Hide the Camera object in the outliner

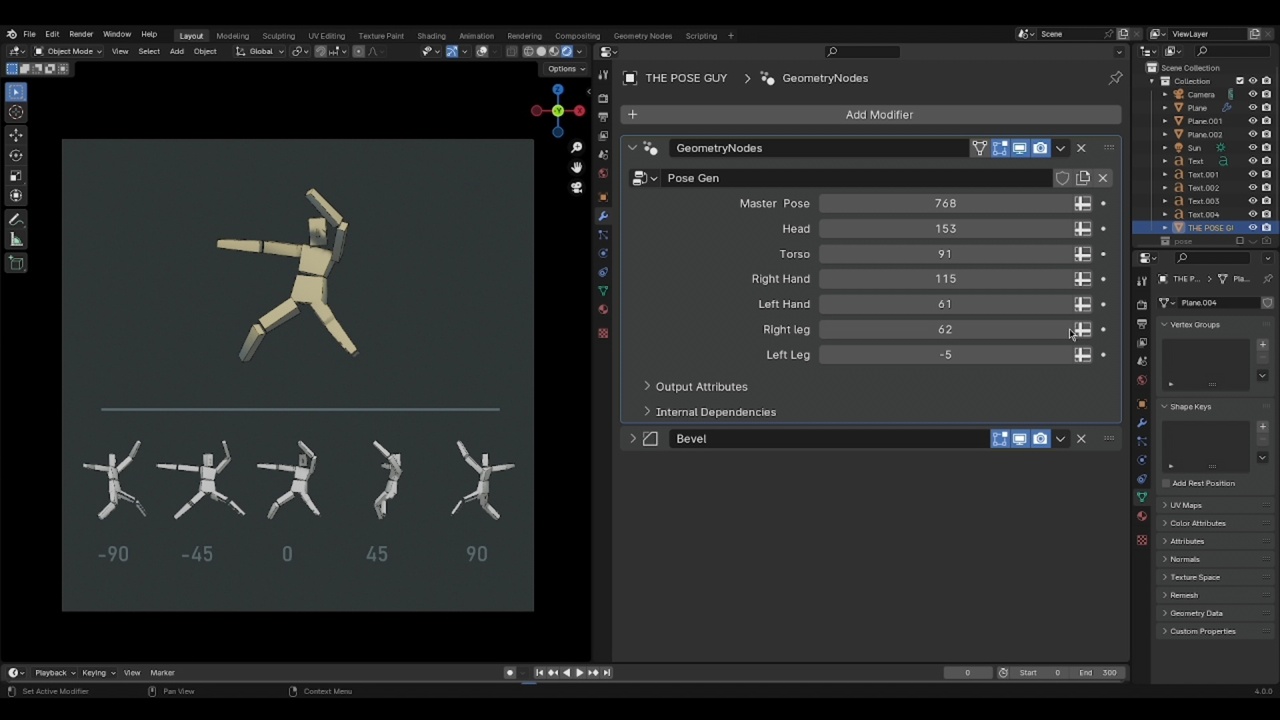[x=1253, y=94]
